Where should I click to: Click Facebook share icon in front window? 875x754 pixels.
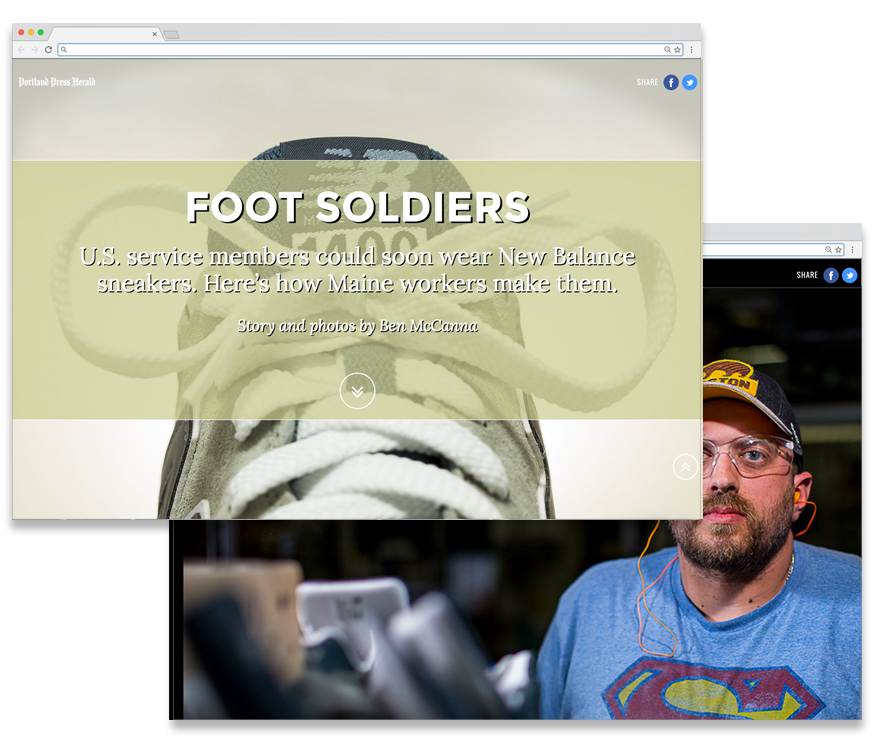point(671,83)
